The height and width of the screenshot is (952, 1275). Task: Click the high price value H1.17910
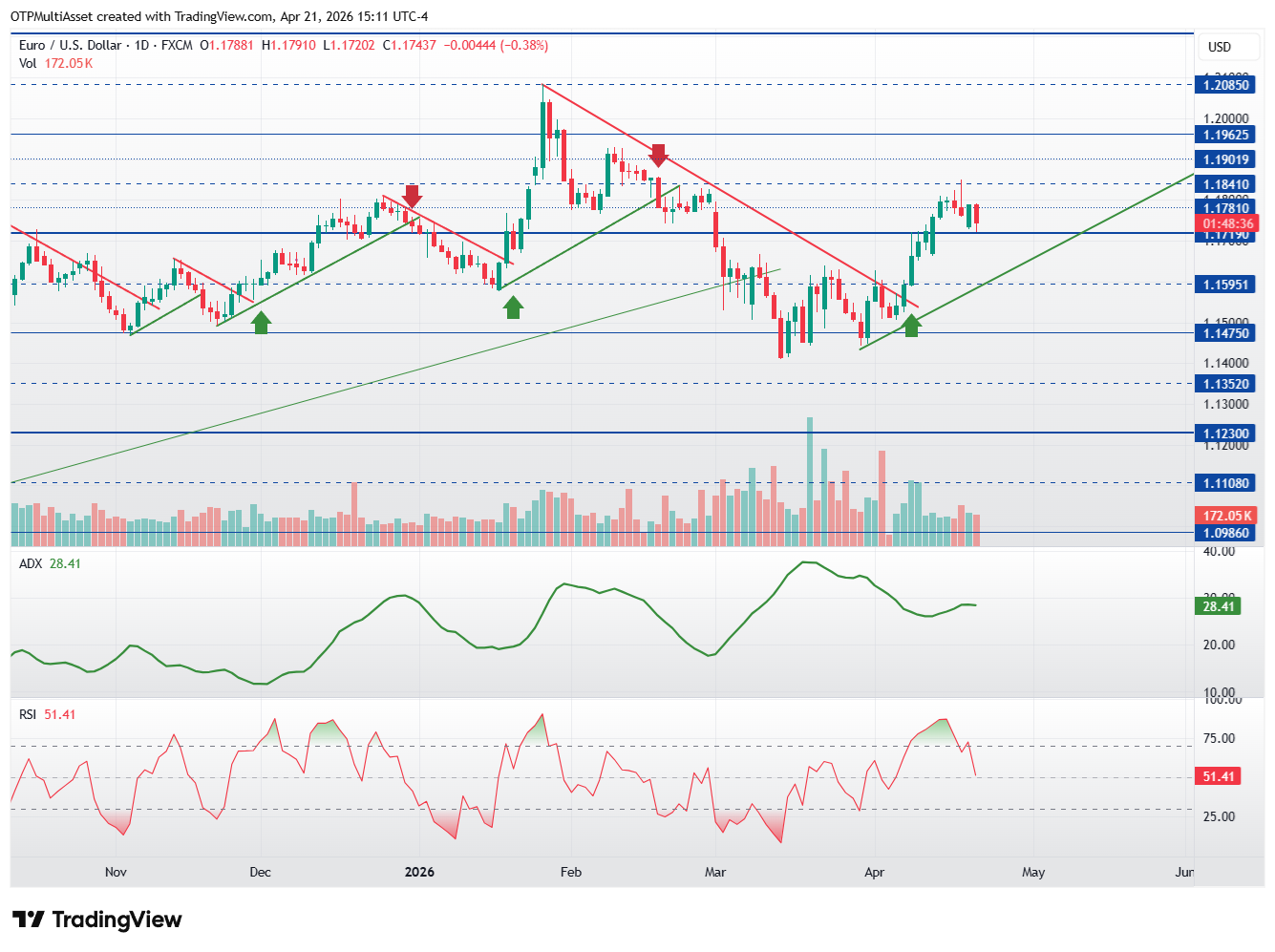coord(288,45)
